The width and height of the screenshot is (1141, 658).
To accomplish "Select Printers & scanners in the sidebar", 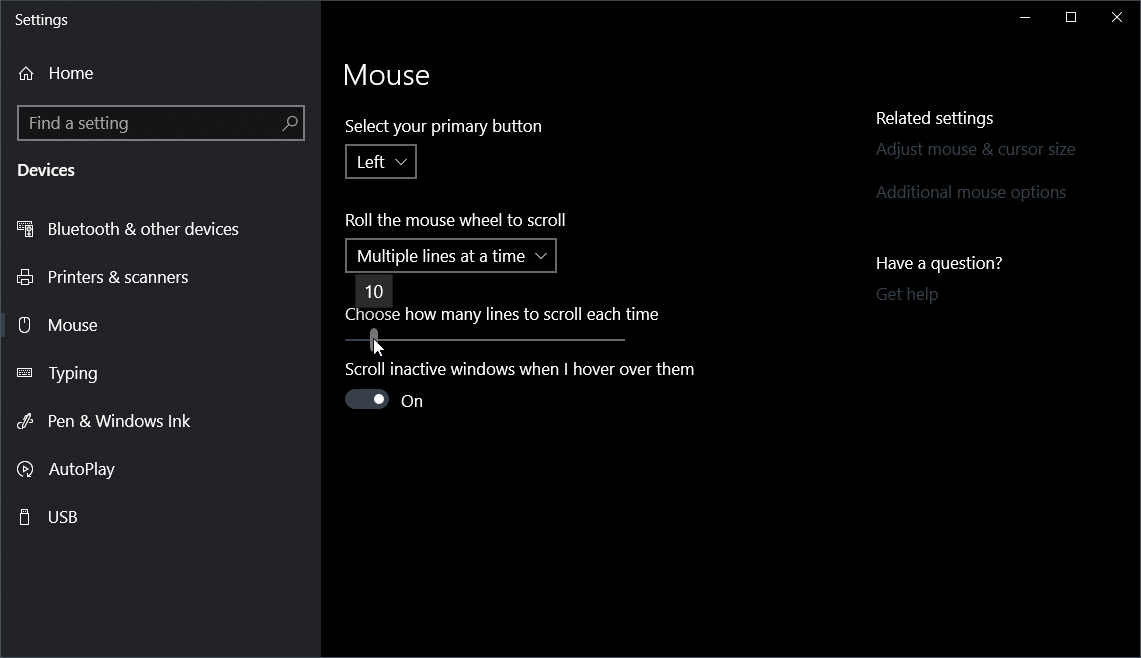I will click(x=117, y=277).
